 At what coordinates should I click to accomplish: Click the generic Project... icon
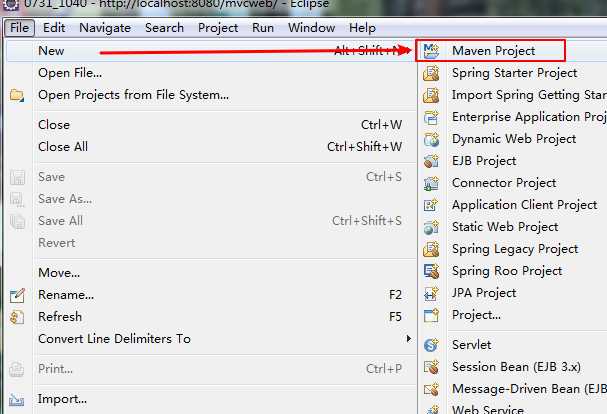pyautogui.click(x=431, y=315)
